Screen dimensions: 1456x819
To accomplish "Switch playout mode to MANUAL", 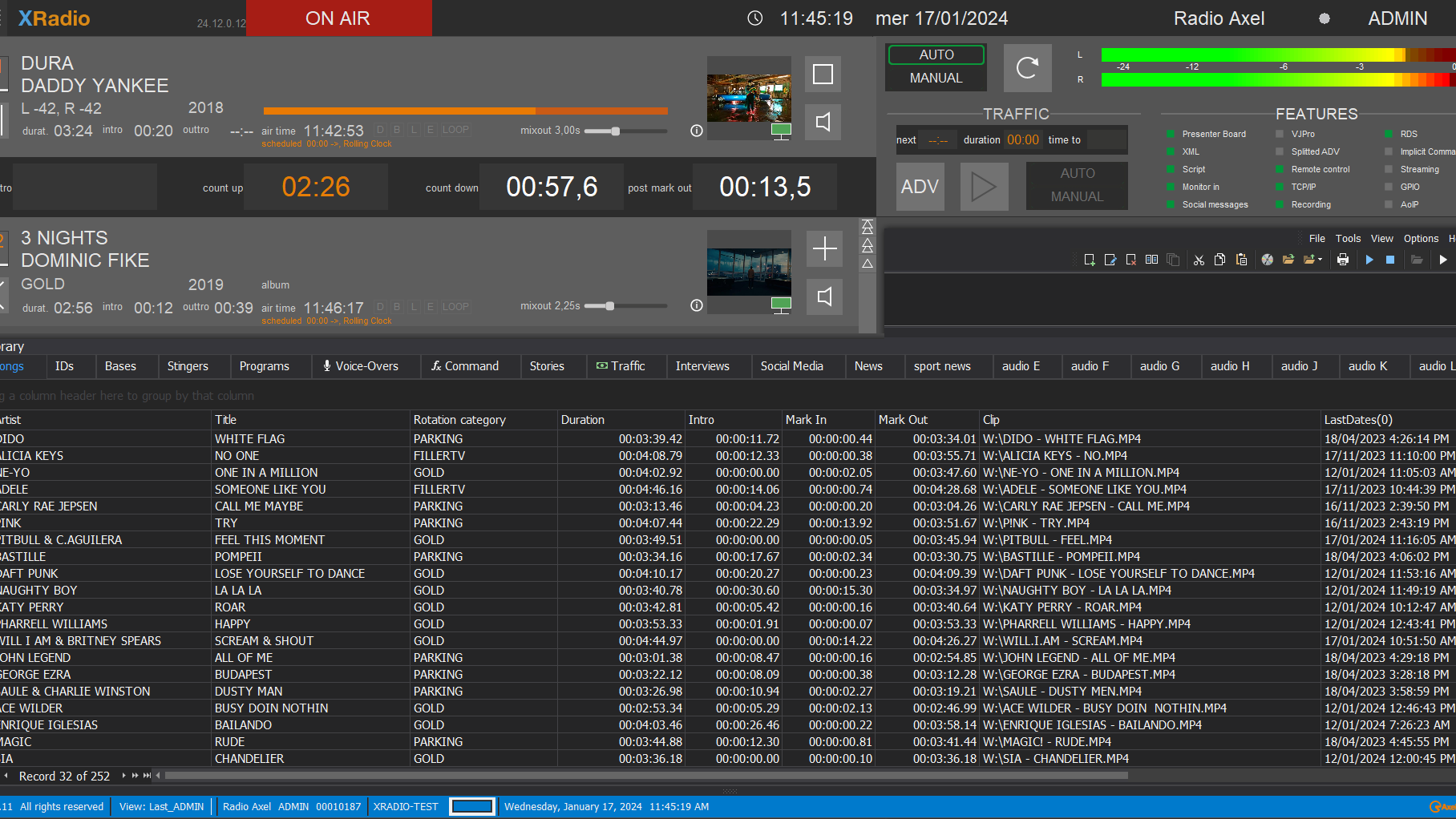I will click(x=936, y=79).
